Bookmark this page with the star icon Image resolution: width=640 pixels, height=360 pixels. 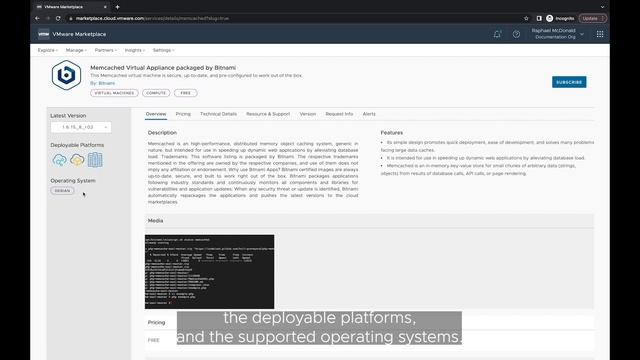[526, 18]
